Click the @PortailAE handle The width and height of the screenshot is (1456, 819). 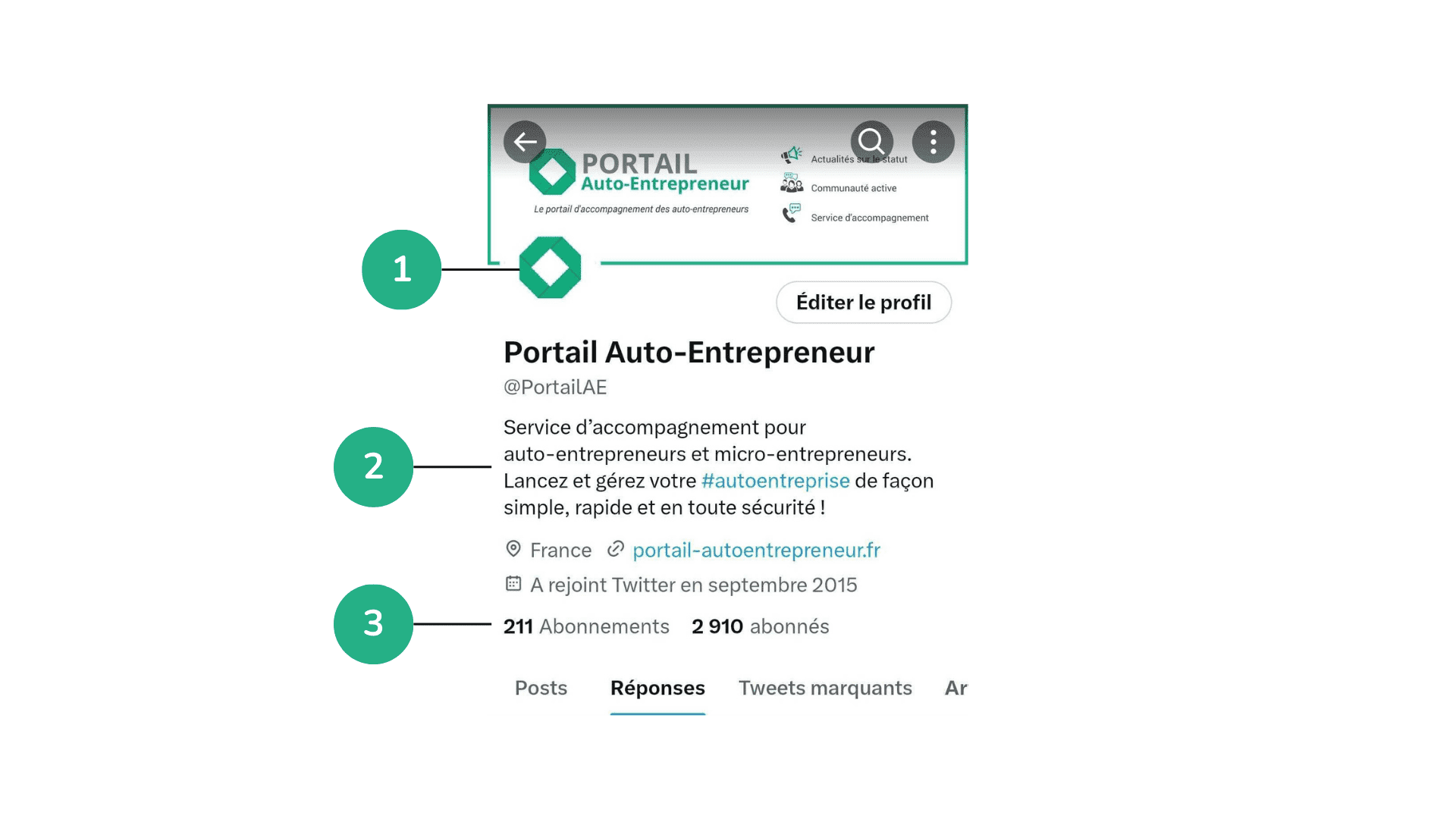[555, 388]
